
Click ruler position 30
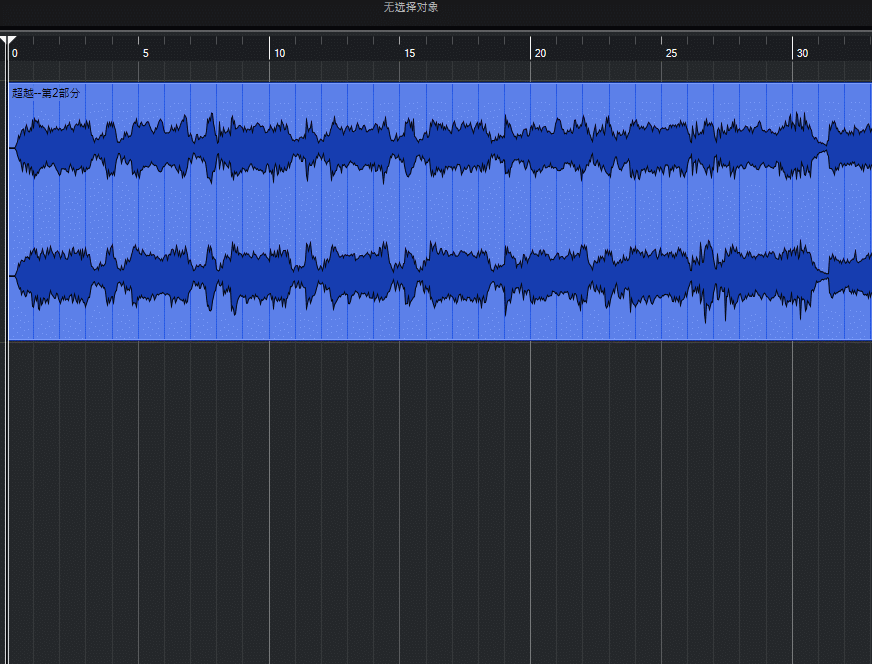click(802, 53)
